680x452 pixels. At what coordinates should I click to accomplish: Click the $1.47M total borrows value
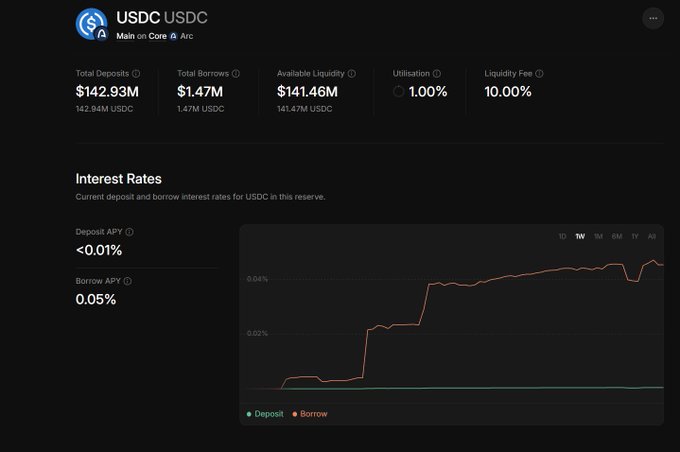click(x=200, y=92)
